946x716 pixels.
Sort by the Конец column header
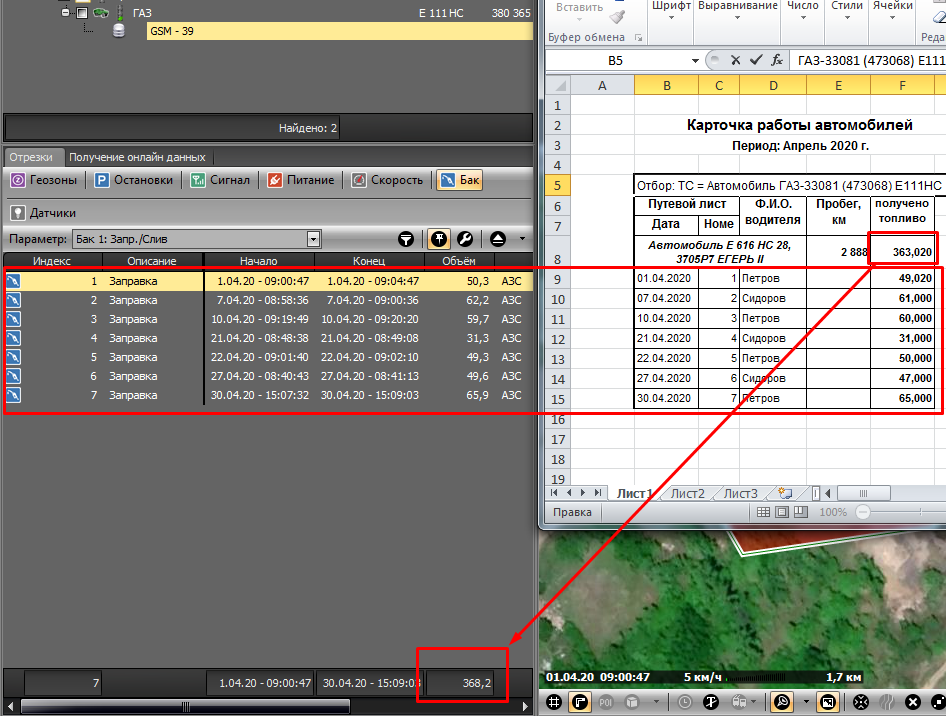tap(369, 261)
